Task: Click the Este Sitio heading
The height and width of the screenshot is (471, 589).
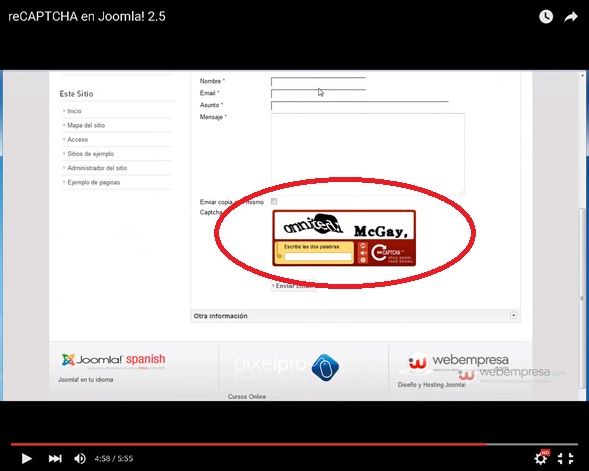Action: [x=76, y=94]
